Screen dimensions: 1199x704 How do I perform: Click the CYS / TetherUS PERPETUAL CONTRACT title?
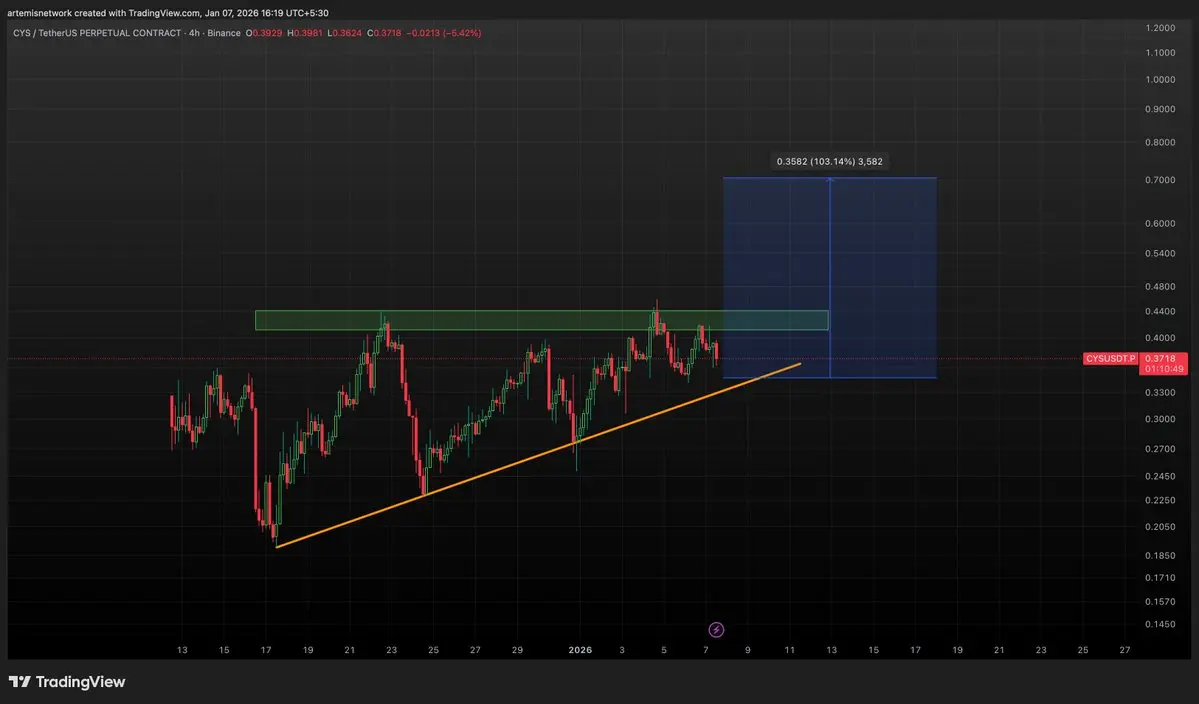point(97,33)
